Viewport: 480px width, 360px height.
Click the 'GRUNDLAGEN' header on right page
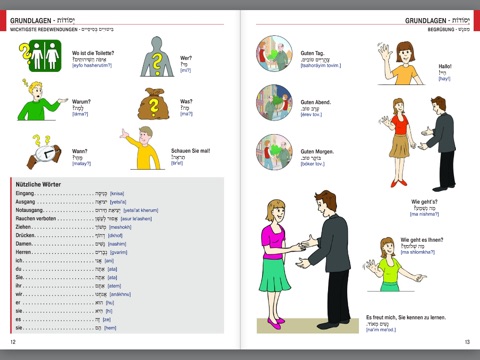coord(426,21)
